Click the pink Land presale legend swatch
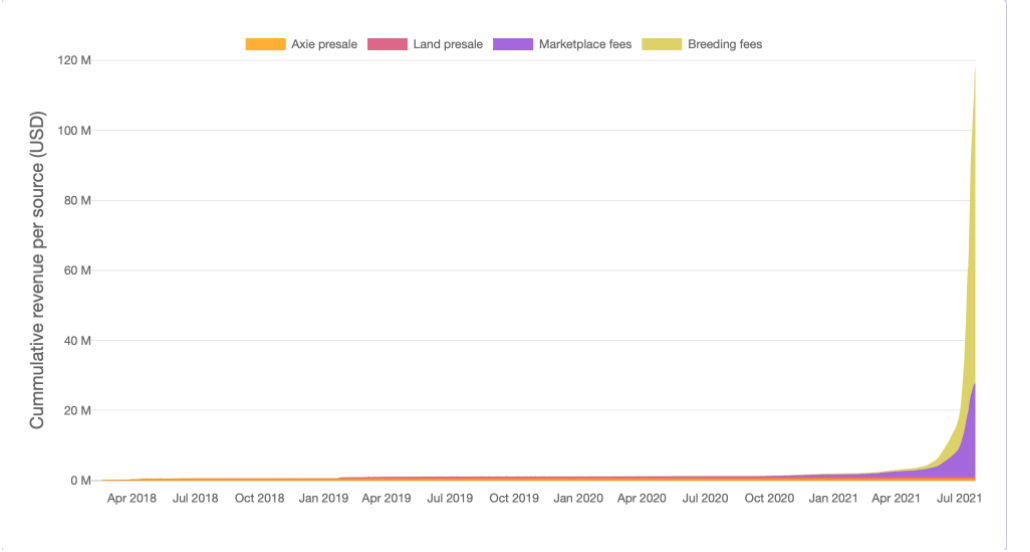The image size is (1030, 552). [388, 44]
